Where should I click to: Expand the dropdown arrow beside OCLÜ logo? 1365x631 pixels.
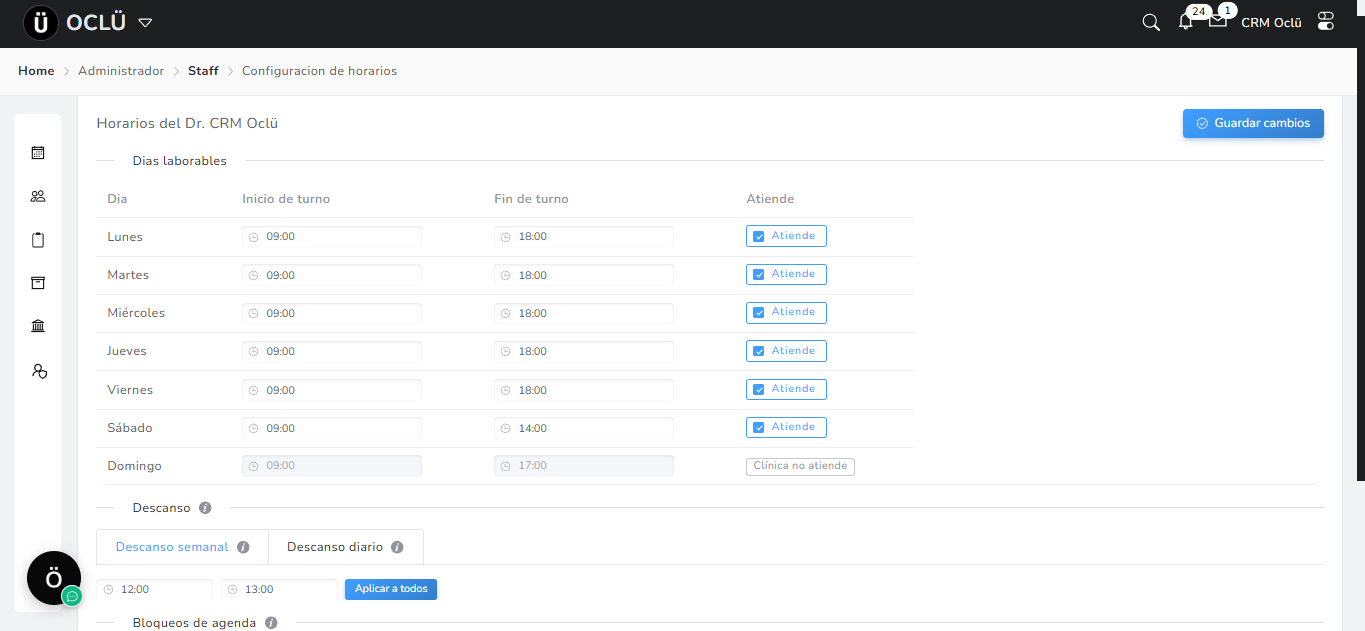pos(145,22)
